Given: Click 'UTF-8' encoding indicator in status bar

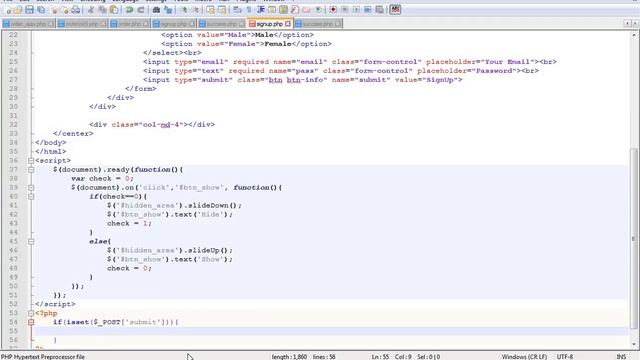Looking at the screenshot, I should 565,357.
